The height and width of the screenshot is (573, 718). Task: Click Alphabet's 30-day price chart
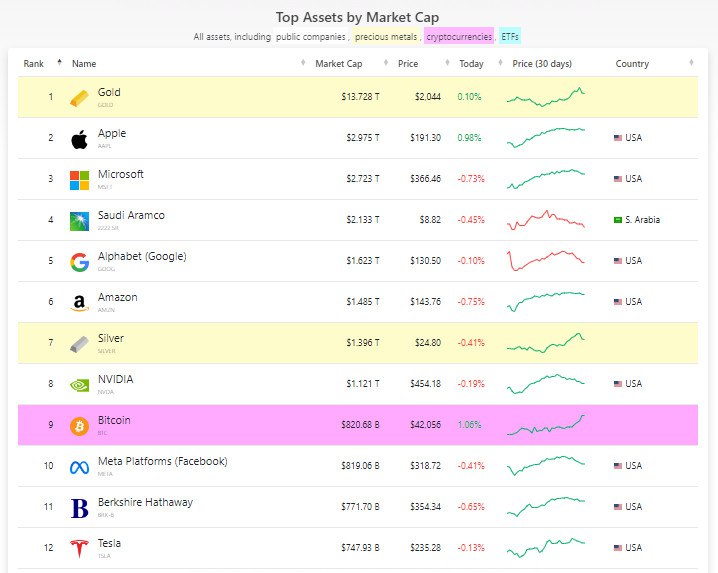tap(546, 260)
